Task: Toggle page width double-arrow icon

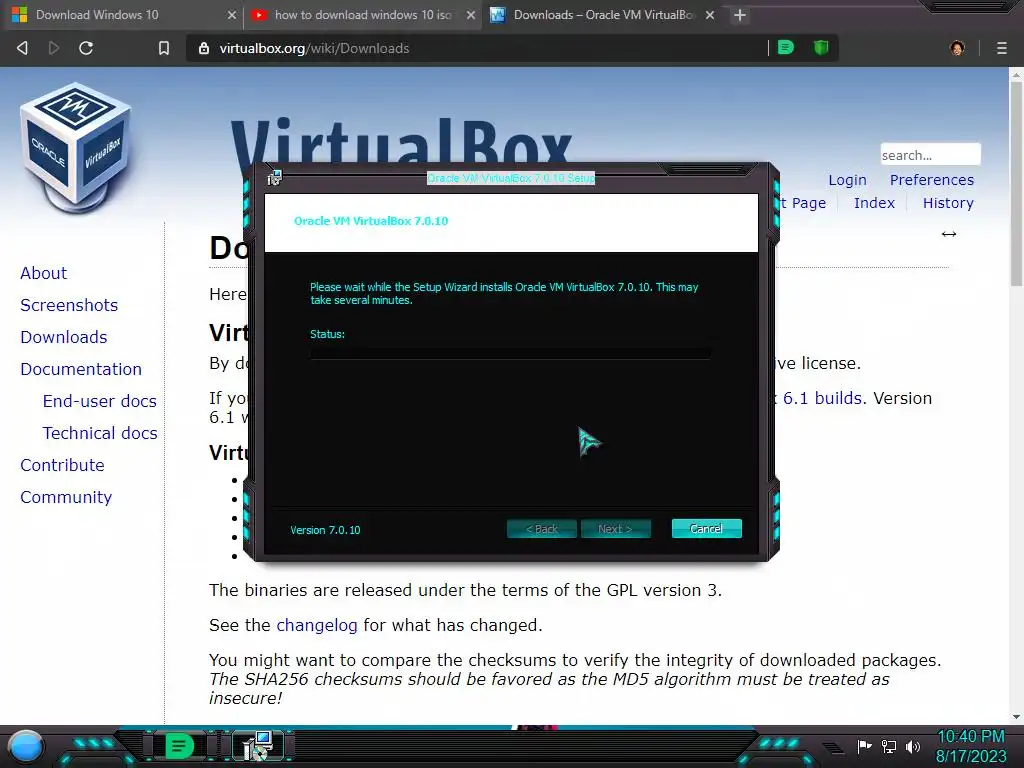Action: pos(949,234)
